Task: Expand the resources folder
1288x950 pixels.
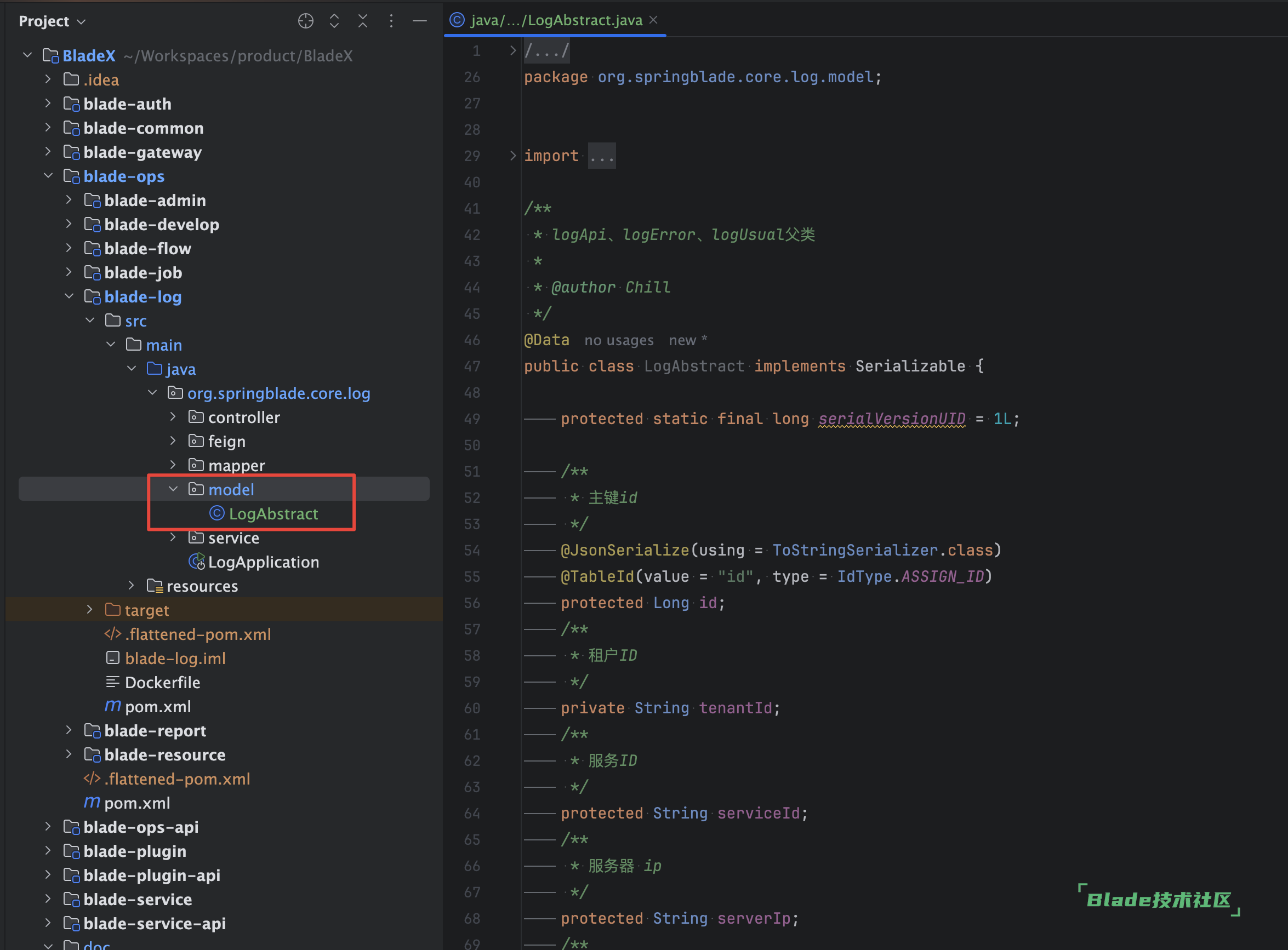Action: (132, 586)
